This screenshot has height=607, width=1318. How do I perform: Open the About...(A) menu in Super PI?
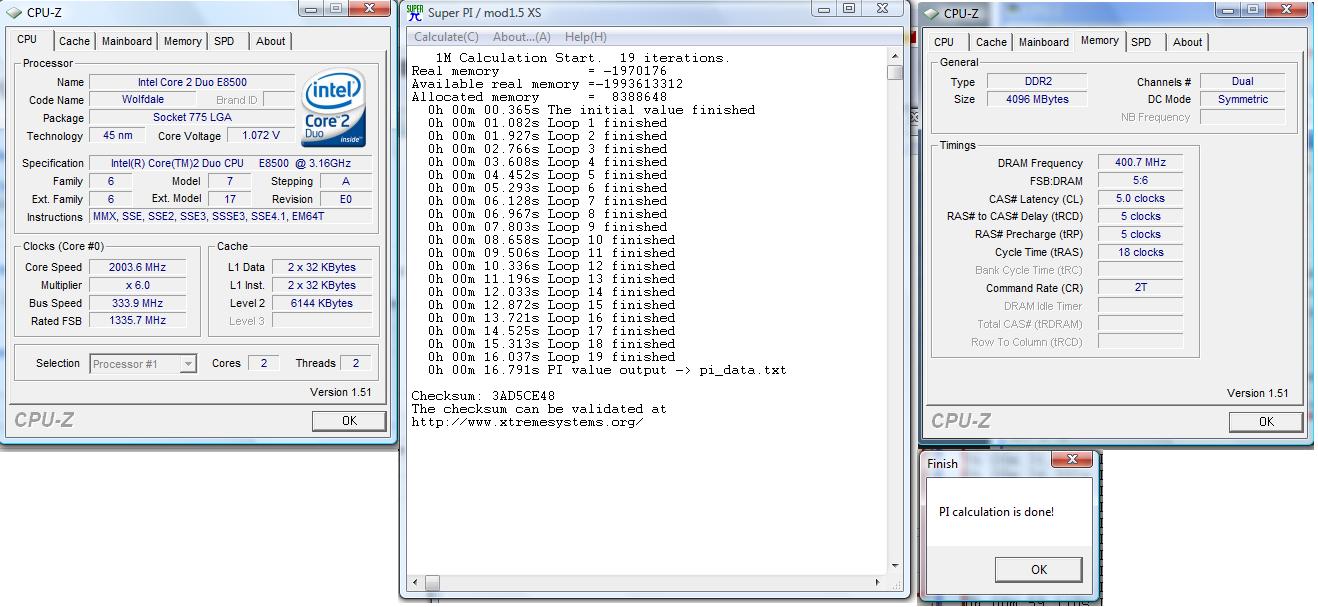(x=522, y=37)
